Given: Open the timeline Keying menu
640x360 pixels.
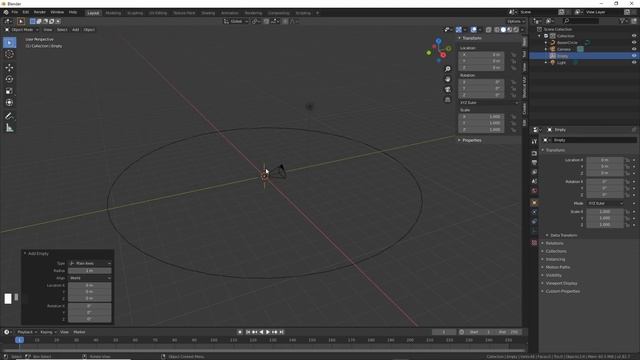Looking at the screenshot, I should [x=48, y=332].
